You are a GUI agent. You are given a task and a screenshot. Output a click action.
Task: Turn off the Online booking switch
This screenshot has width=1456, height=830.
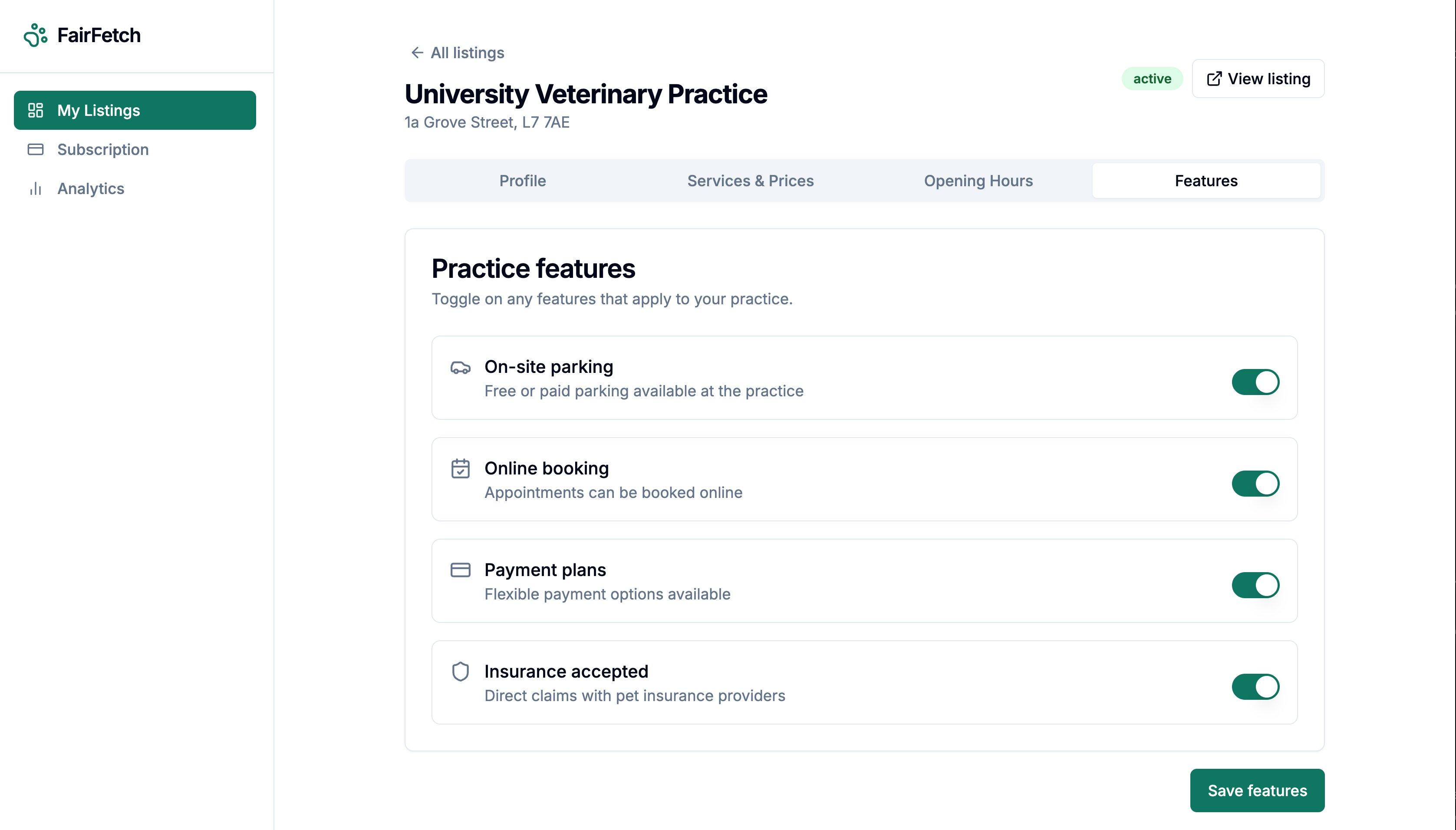click(x=1255, y=484)
